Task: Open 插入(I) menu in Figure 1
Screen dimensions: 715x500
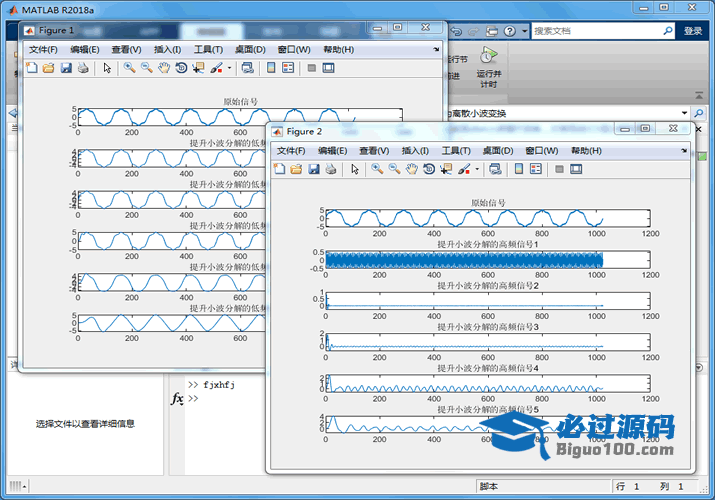Action: 167,49
